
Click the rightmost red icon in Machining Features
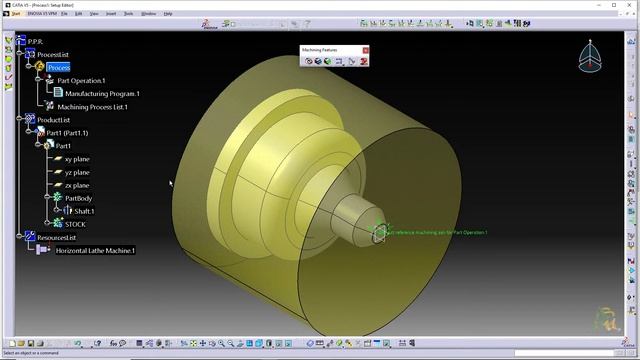click(364, 61)
